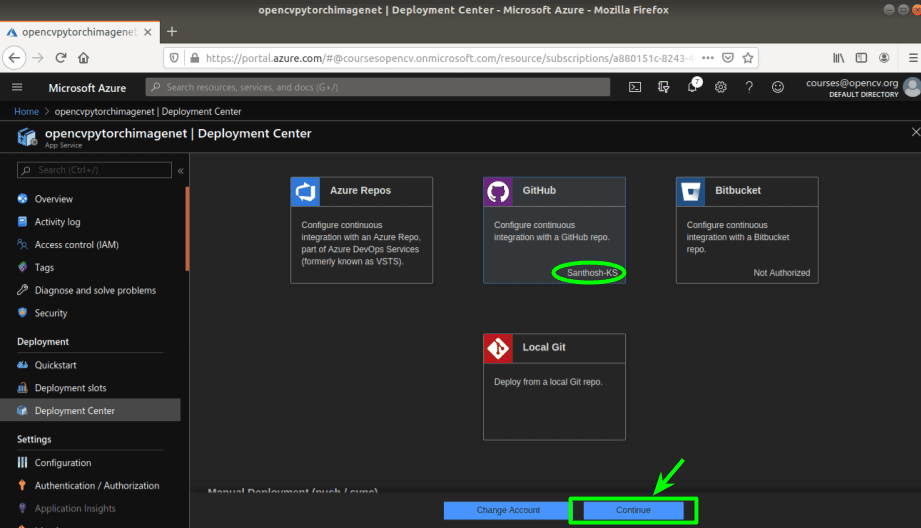Select the Azure Repos card
The image size is (921, 528).
pyautogui.click(x=361, y=230)
